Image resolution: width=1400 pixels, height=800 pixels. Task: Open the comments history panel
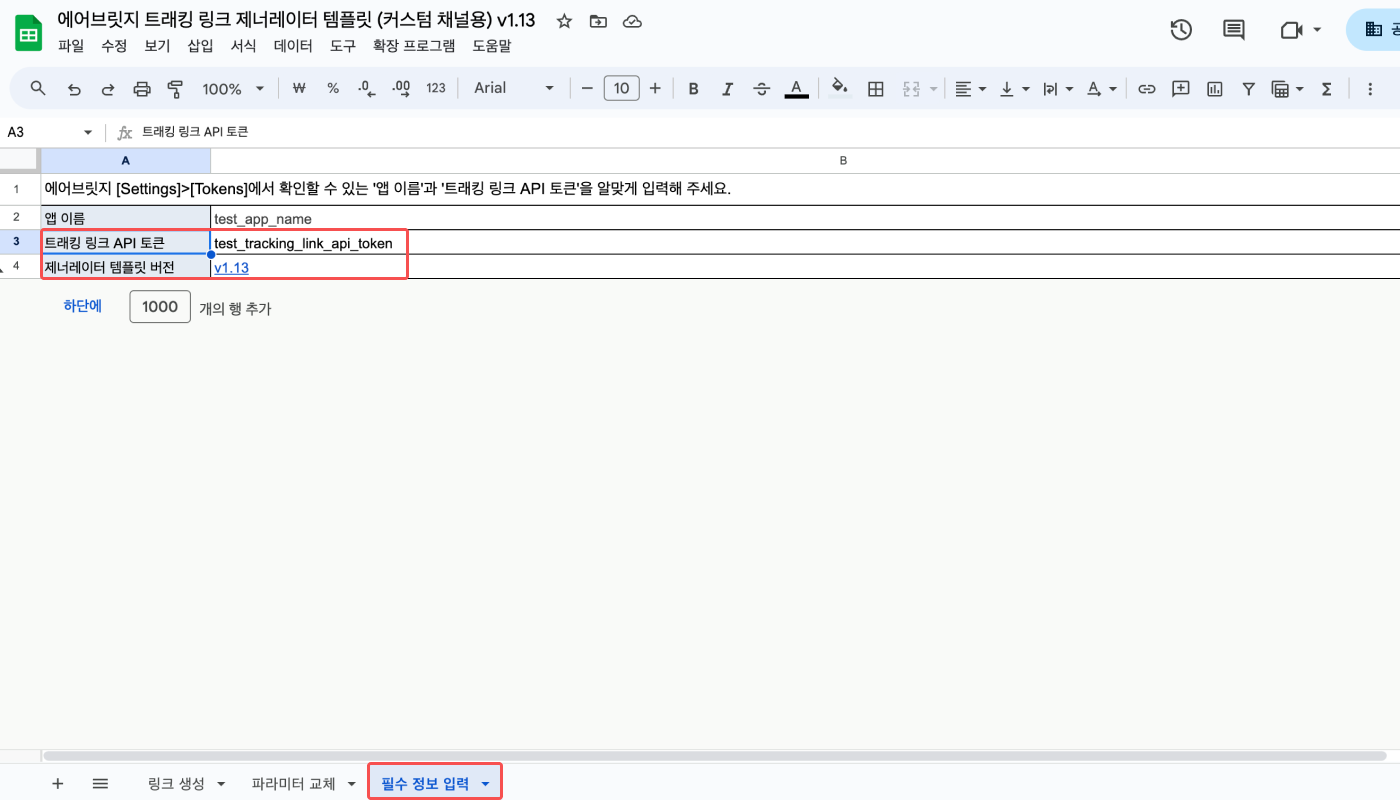1234,30
